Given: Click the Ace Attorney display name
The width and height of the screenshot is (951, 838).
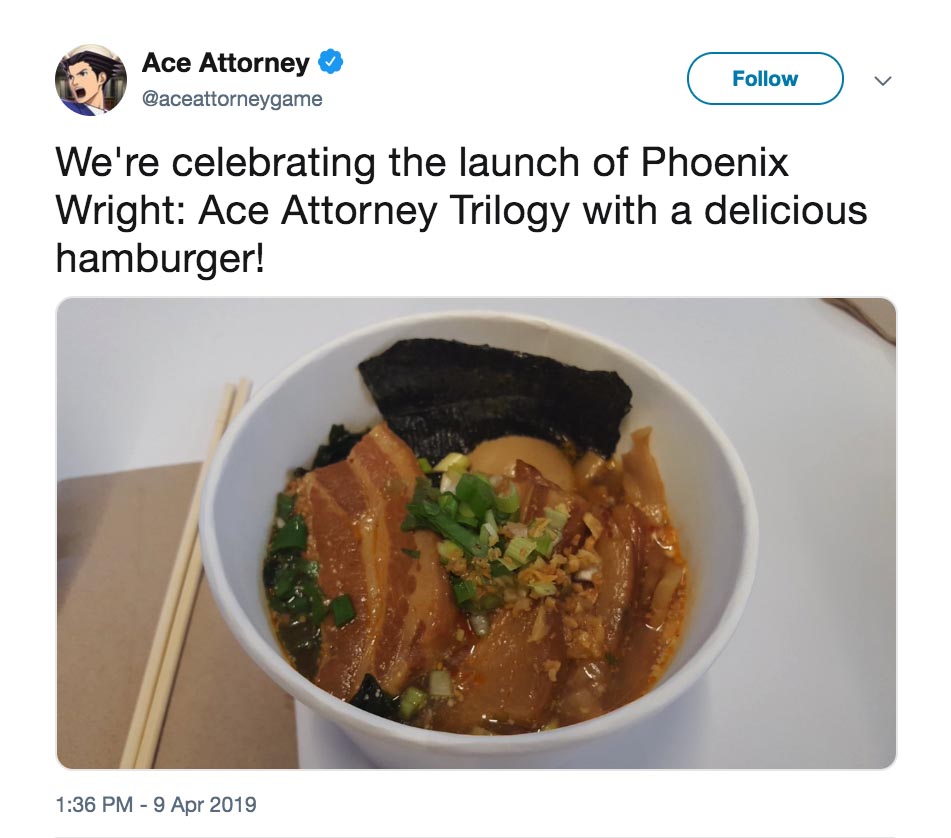Looking at the screenshot, I should pos(226,62).
